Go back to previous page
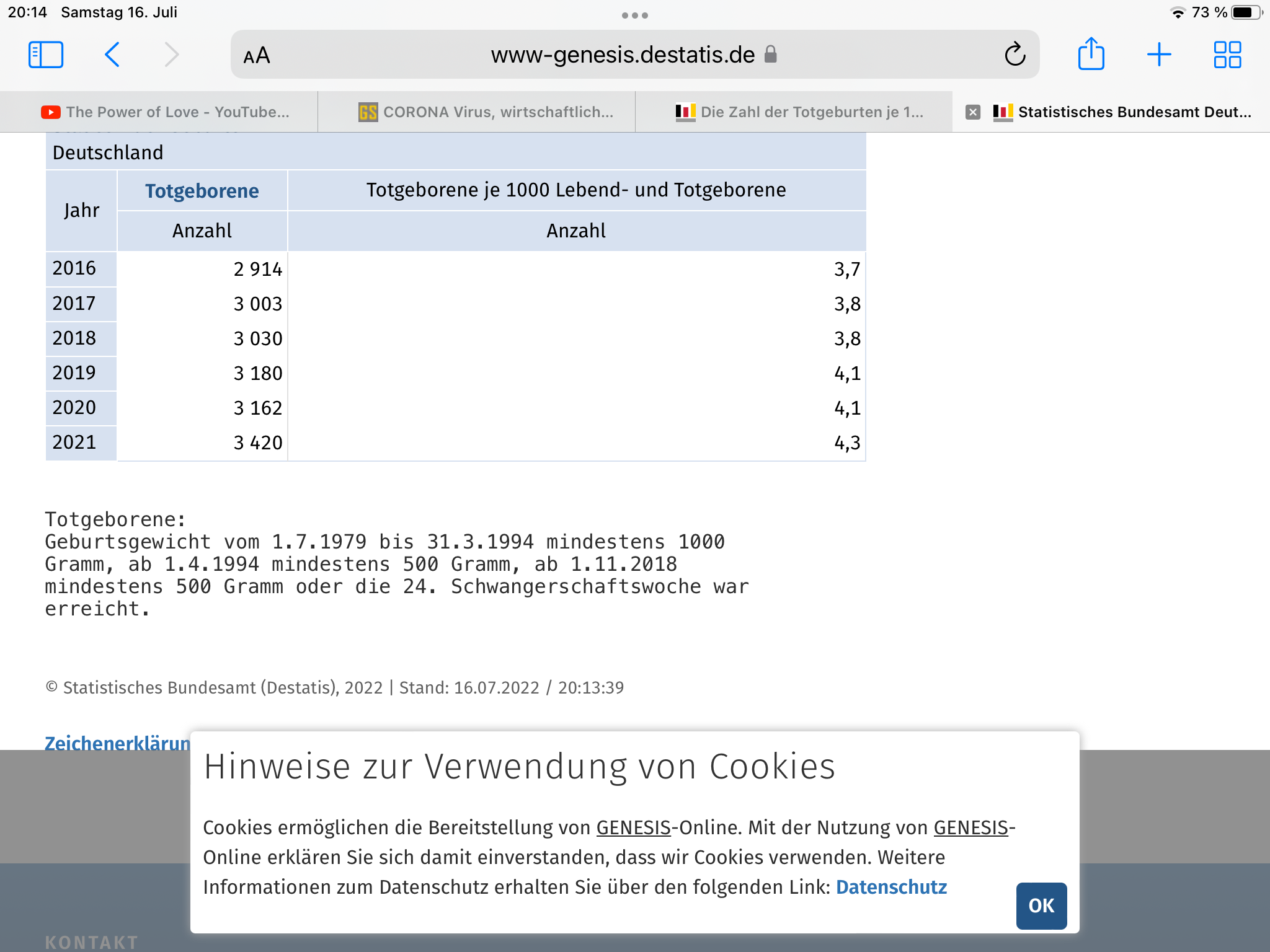Image resolution: width=1270 pixels, height=952 pixels. (112, 55)
